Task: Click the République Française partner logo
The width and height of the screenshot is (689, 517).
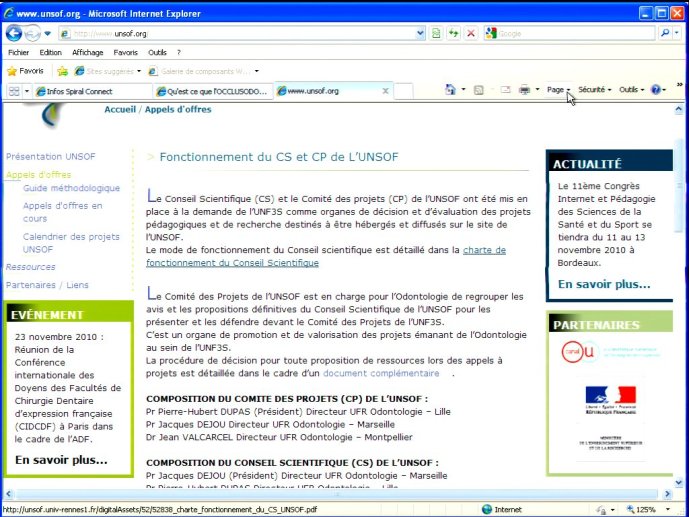Action: coord(610,400)
